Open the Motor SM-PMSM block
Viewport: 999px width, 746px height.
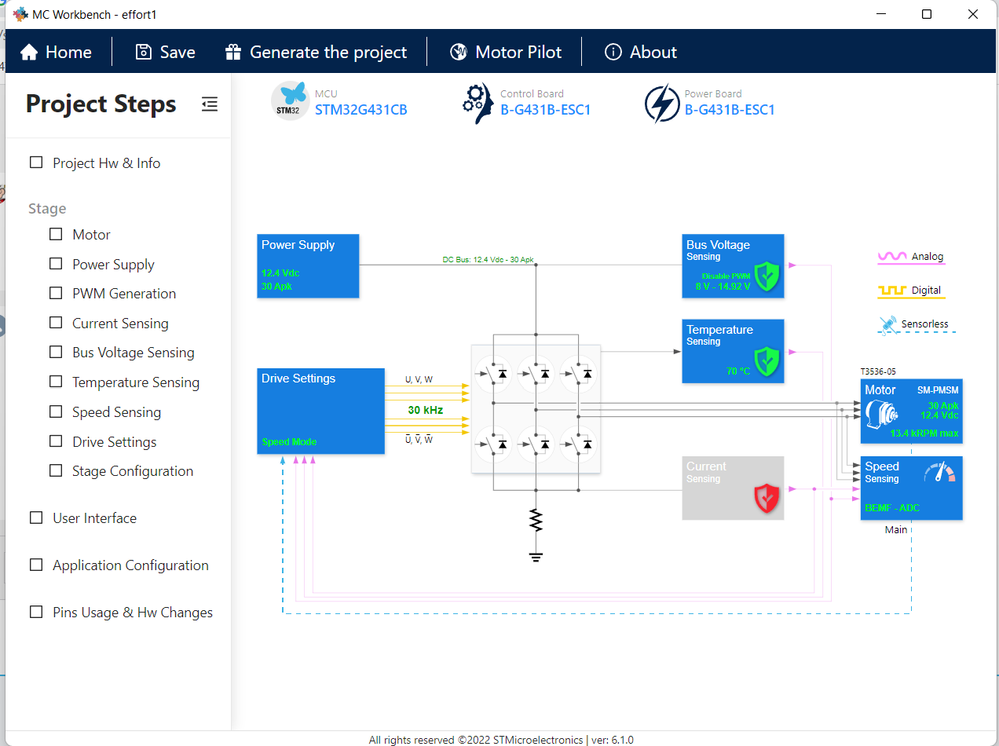tap(912, 411)
